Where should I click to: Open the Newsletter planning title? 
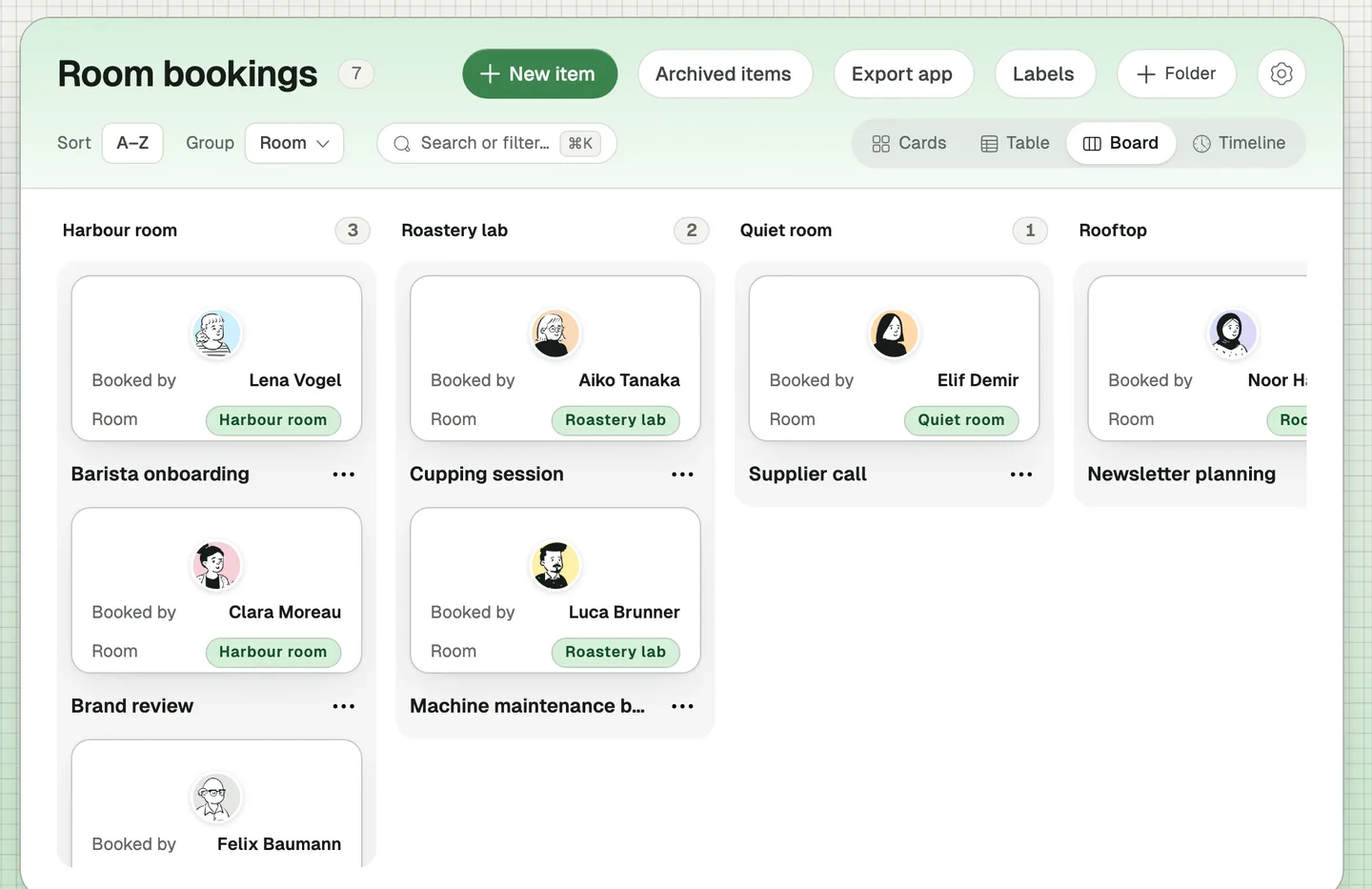[x=1181, y=475]
